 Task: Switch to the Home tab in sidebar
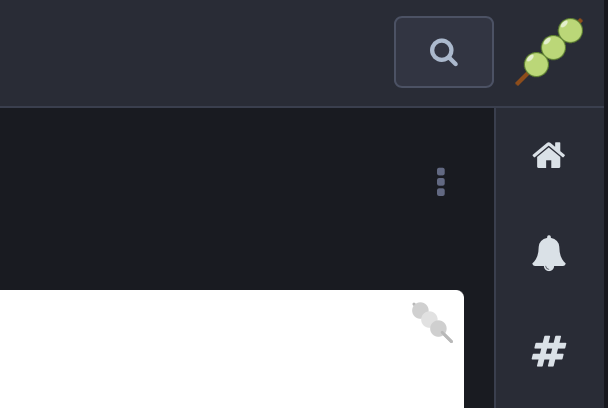(x=548, y=155)
